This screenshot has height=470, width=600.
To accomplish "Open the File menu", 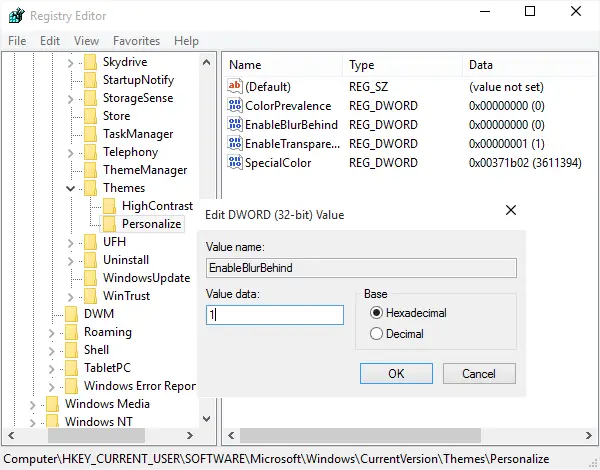I will click(17, 41).
